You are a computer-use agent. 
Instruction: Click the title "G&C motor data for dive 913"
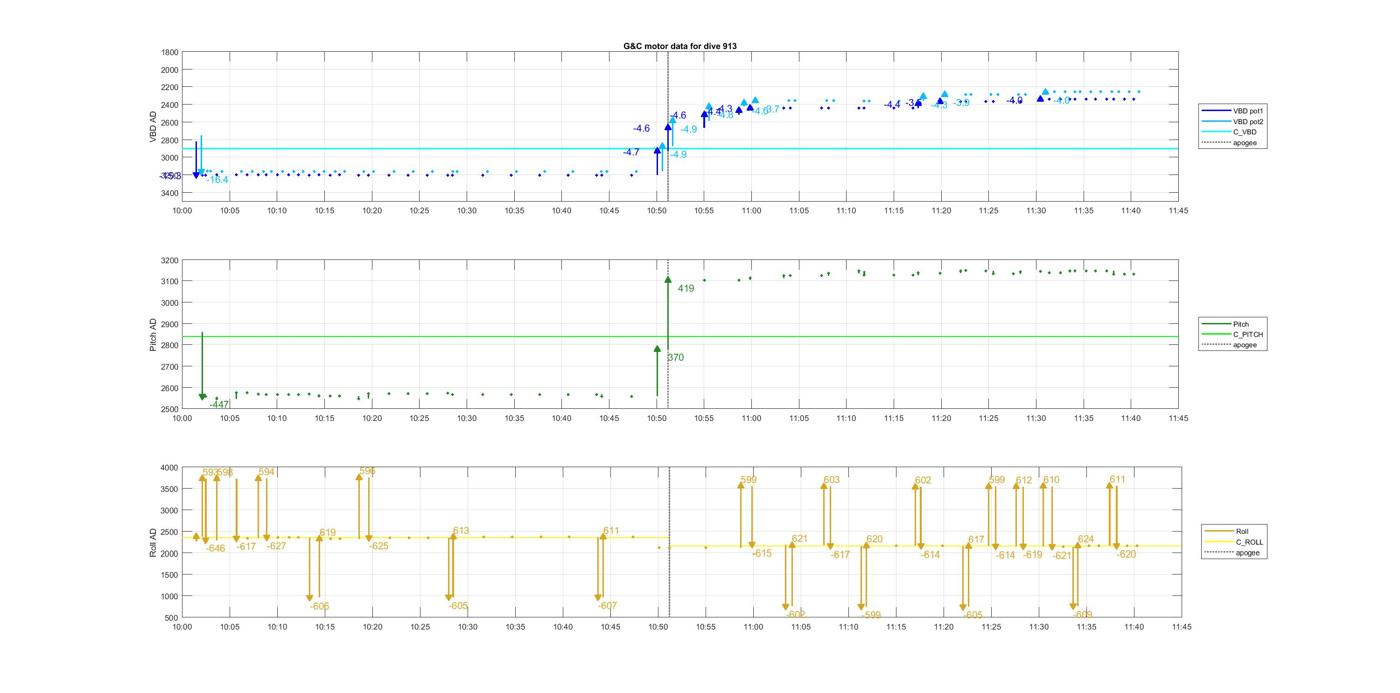coord(680,46)
